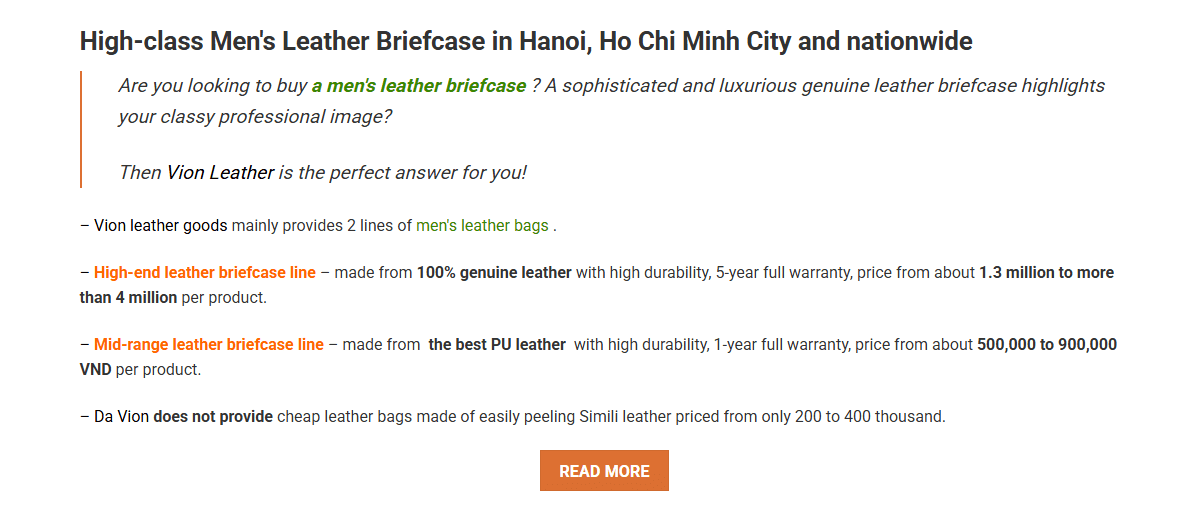
Task: Open "High-end leather briefcase line" orange link
Action: pos(205,273)
